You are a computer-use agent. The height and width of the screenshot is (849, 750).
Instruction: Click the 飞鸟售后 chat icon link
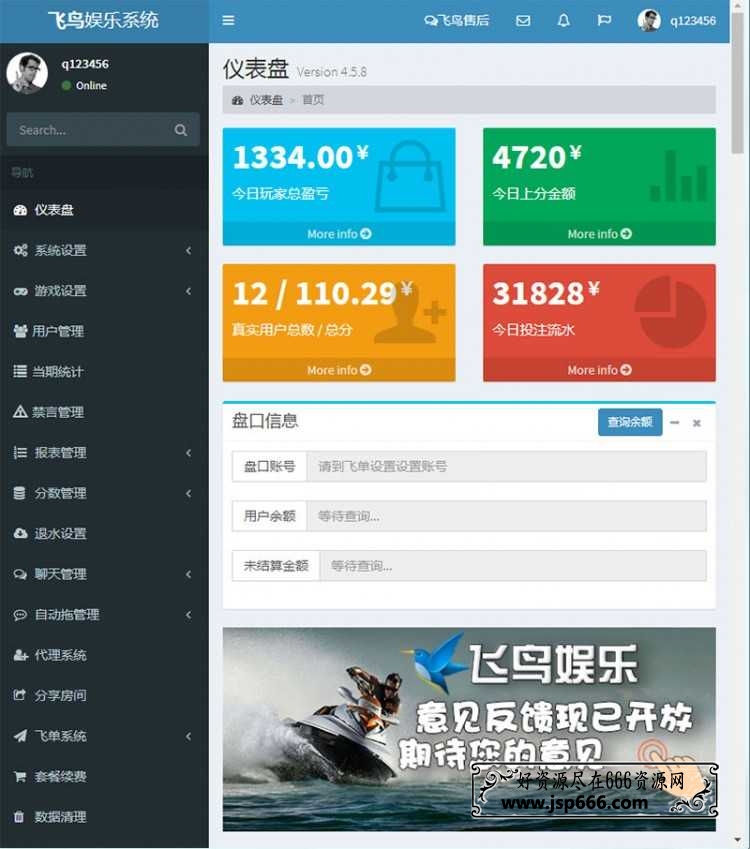[x=457, y=20]
